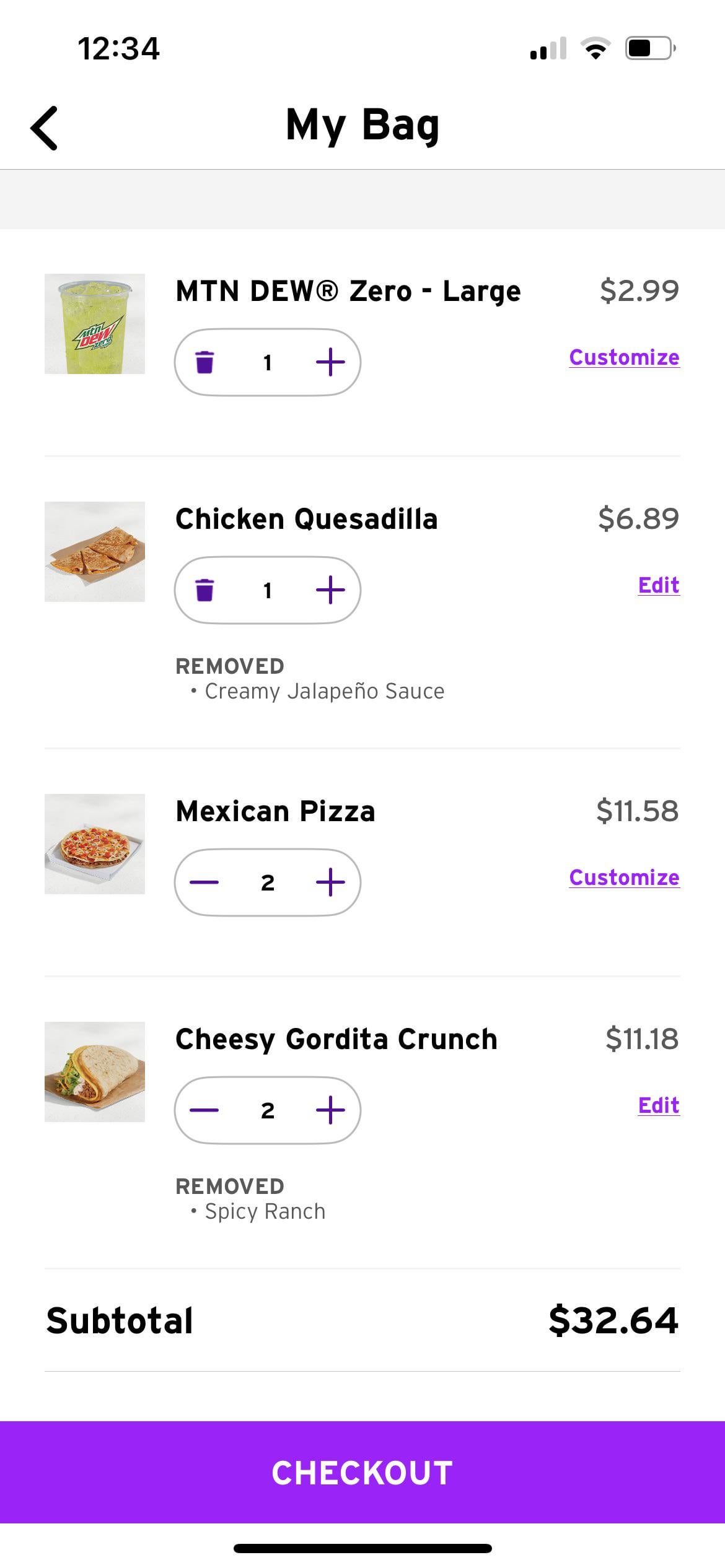Tap the battery indicator in status bar
This screenshot has height=1568, width=725.
pos(650,48)
